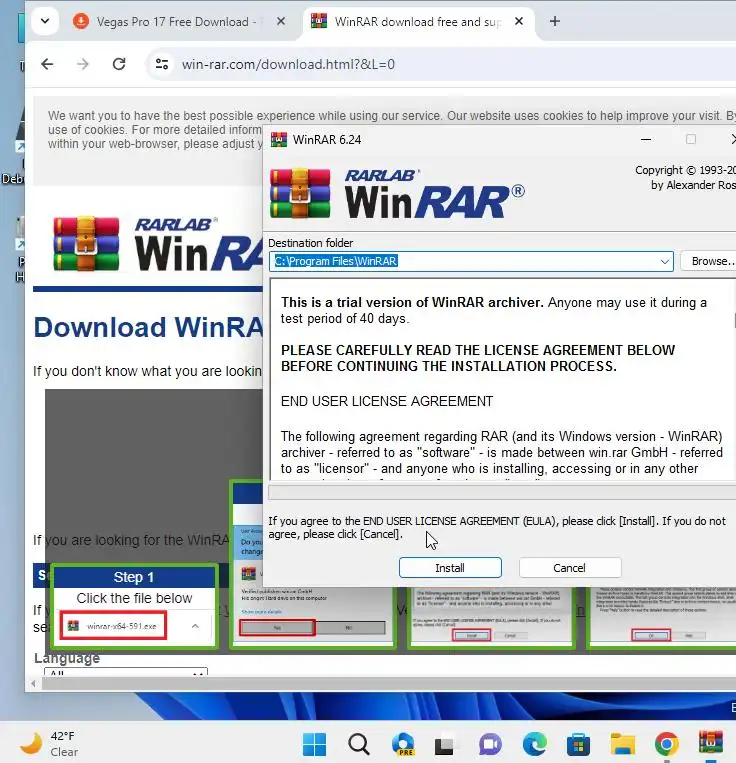736x763 pixels.
Task: Open the PRE-badged app on the taskbar
Action: [x=403, y=745]
